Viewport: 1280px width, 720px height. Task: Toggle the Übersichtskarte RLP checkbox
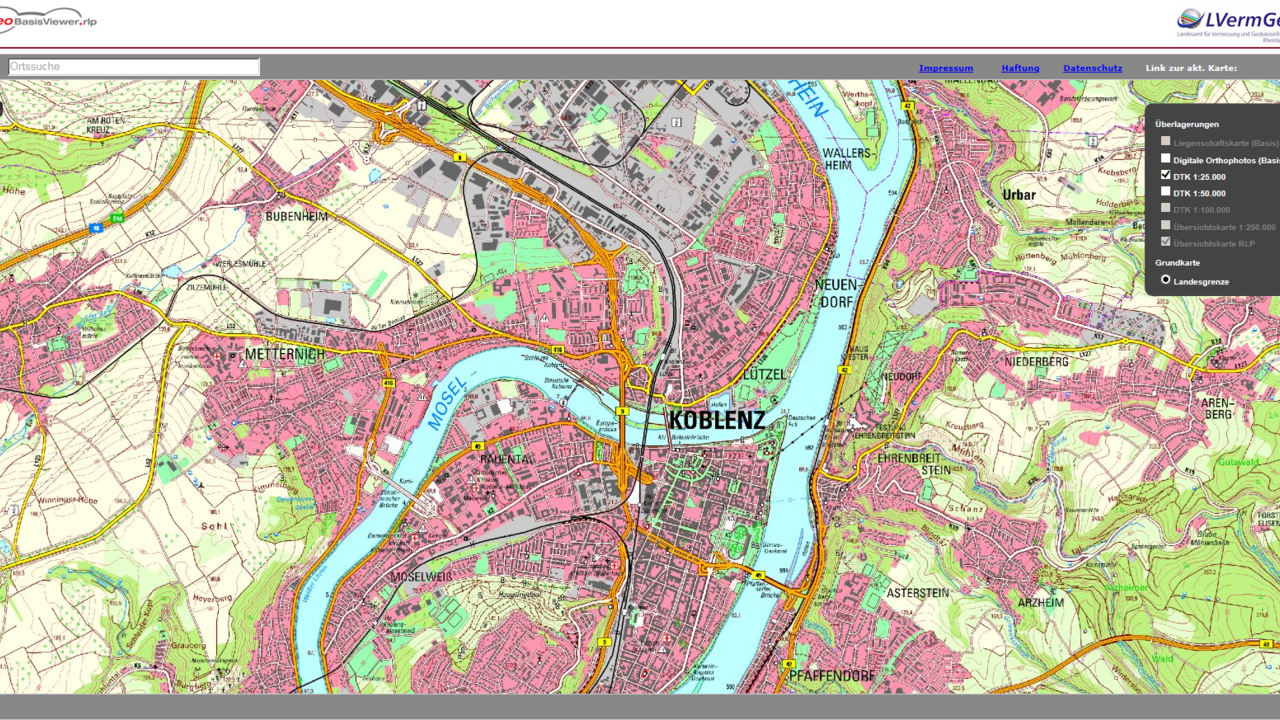point(1165,241)
